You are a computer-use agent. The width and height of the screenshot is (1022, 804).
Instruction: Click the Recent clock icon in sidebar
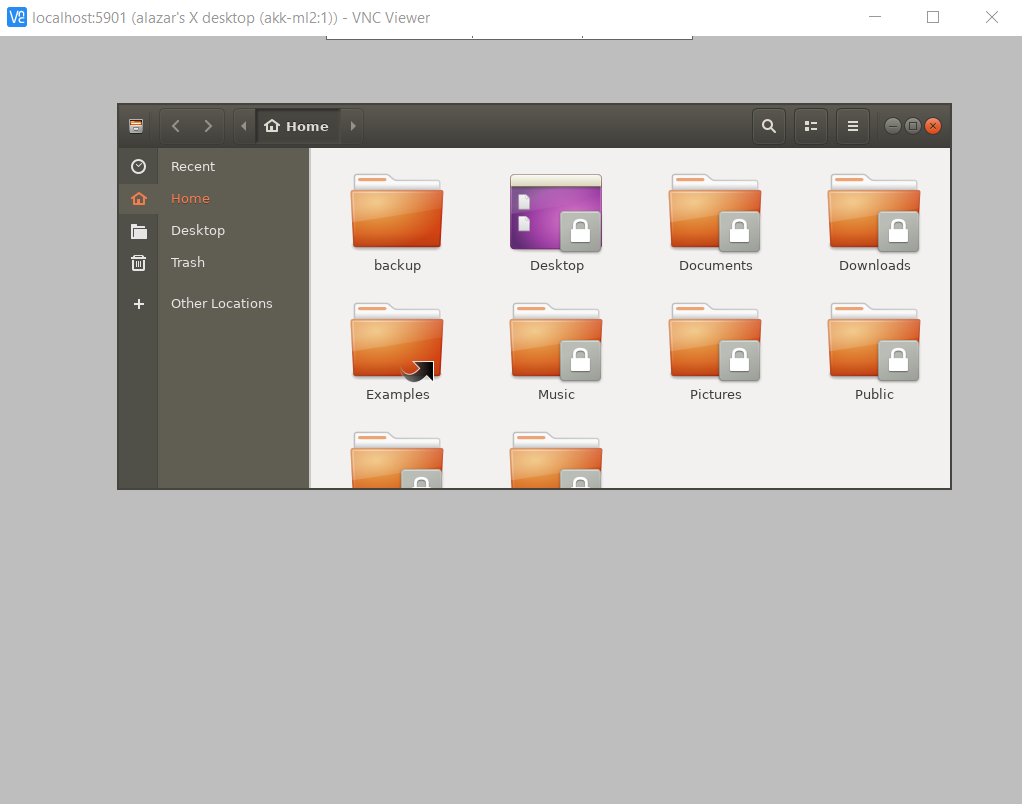[138, 166]
